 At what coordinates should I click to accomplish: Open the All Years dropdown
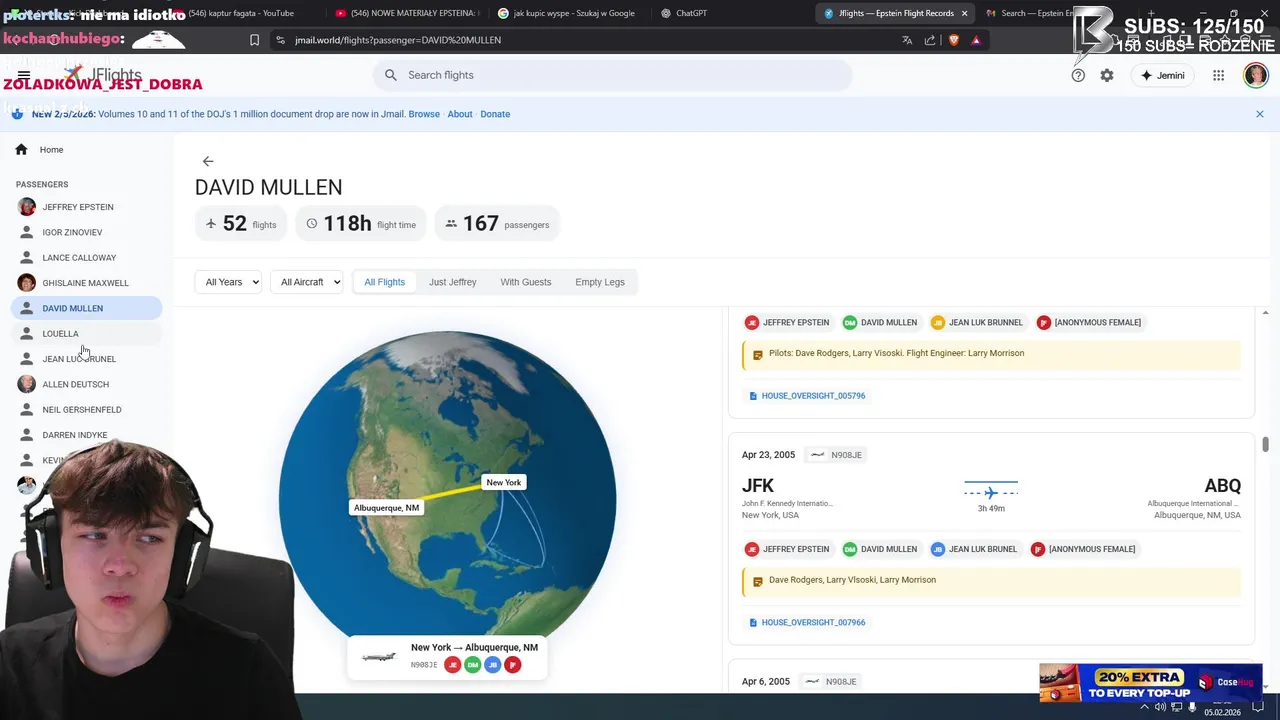pyautogui.click(x=228, y=282)
